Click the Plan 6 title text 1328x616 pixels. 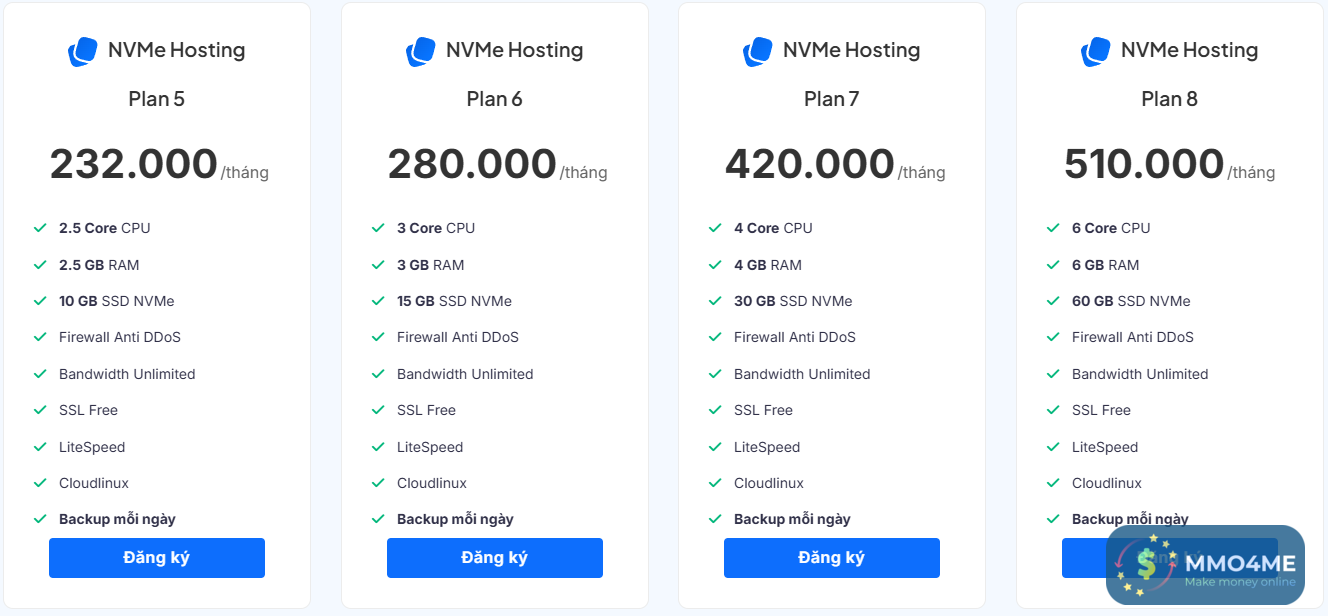[494, 99]
